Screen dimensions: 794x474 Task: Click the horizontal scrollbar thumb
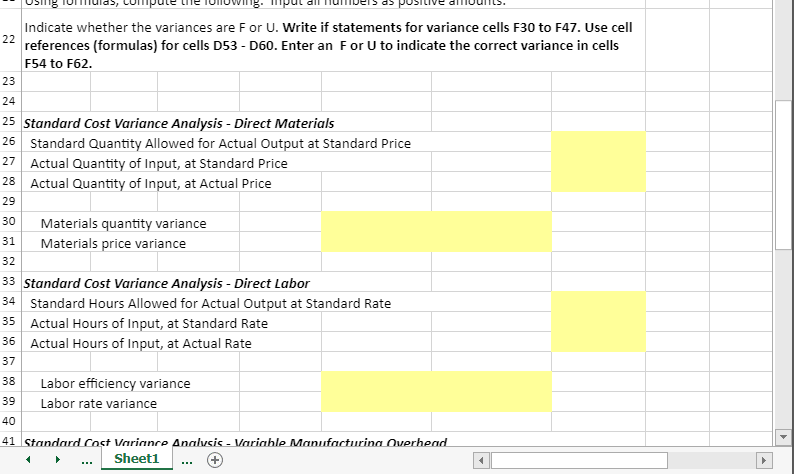coord(579,460)
